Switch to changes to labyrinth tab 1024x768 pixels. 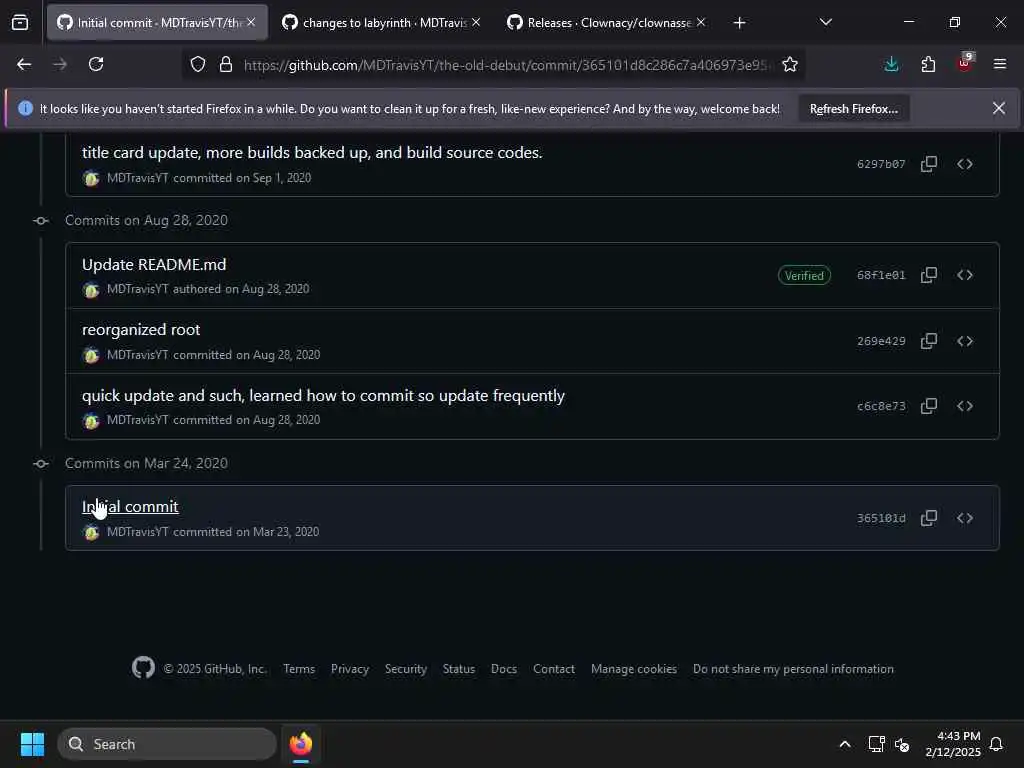click(382, 22)
